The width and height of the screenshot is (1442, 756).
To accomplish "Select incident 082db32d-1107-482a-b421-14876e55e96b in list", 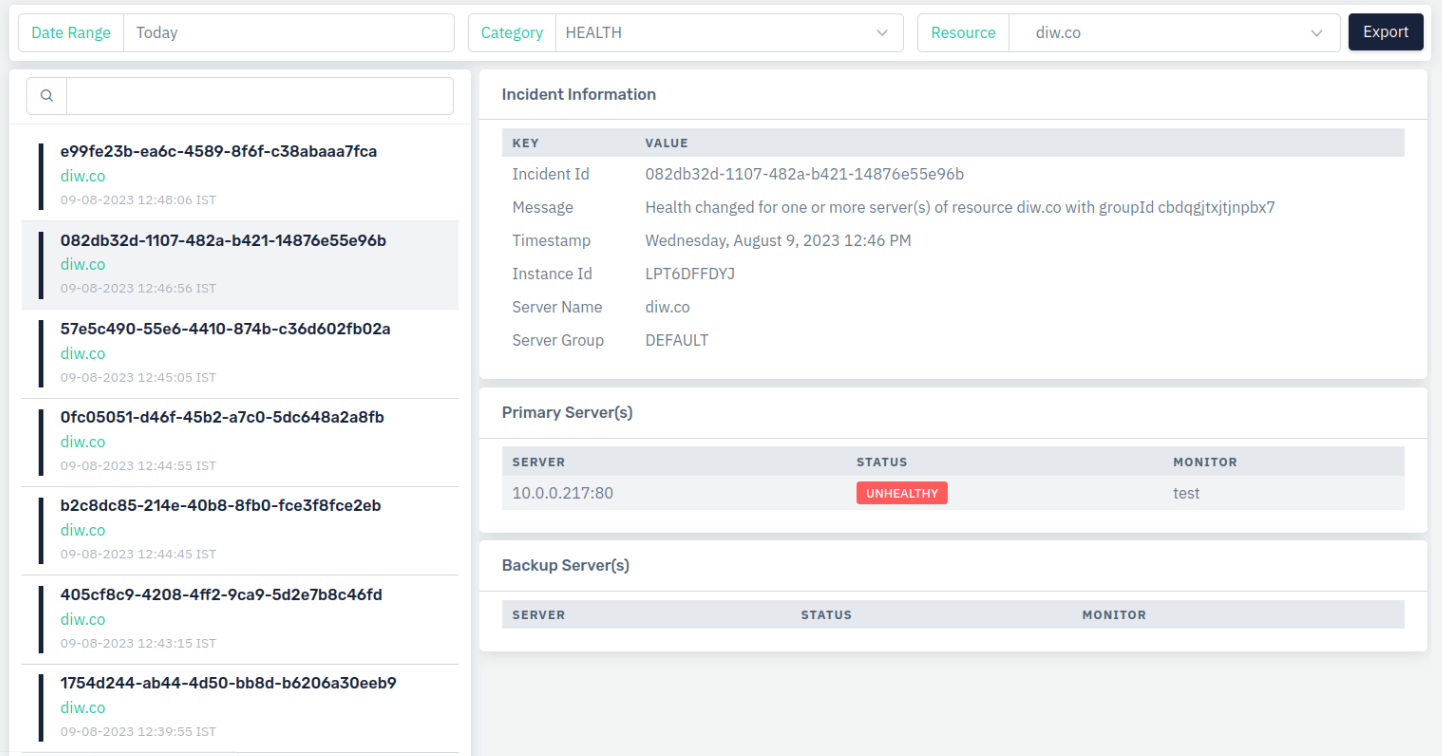I will pos(223,241).
